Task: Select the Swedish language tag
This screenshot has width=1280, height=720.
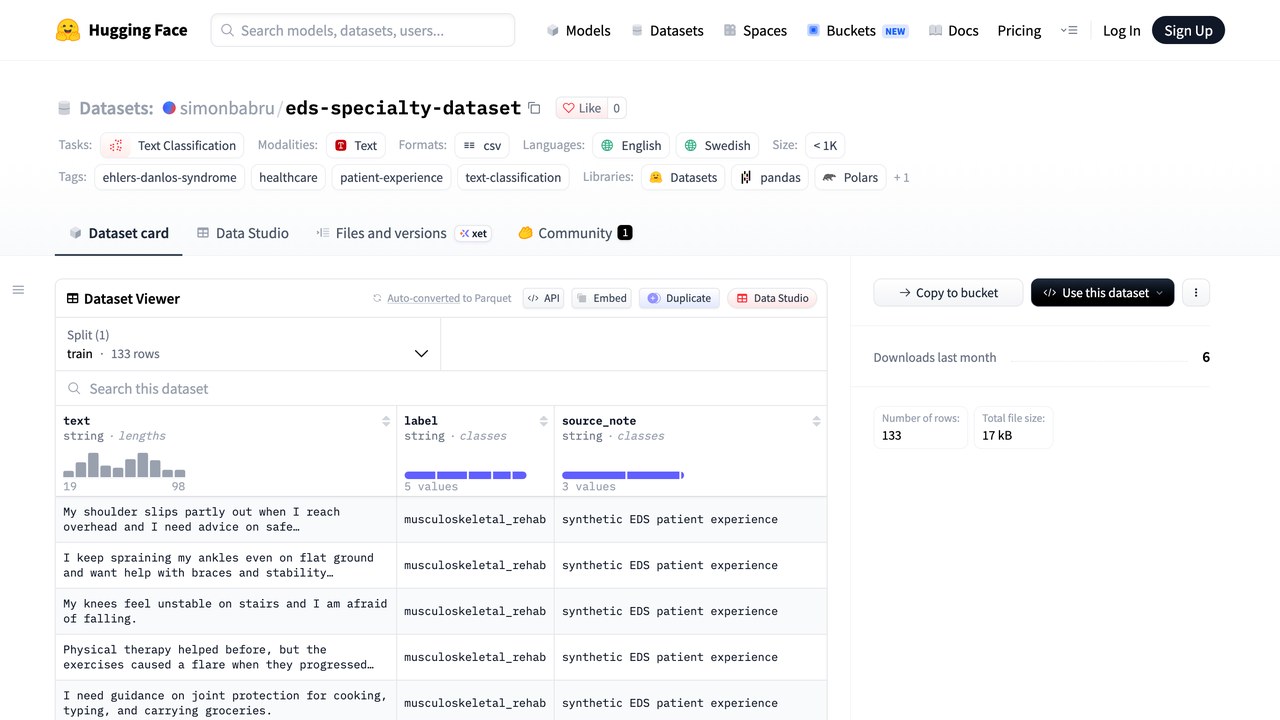Action: point(717,145)
